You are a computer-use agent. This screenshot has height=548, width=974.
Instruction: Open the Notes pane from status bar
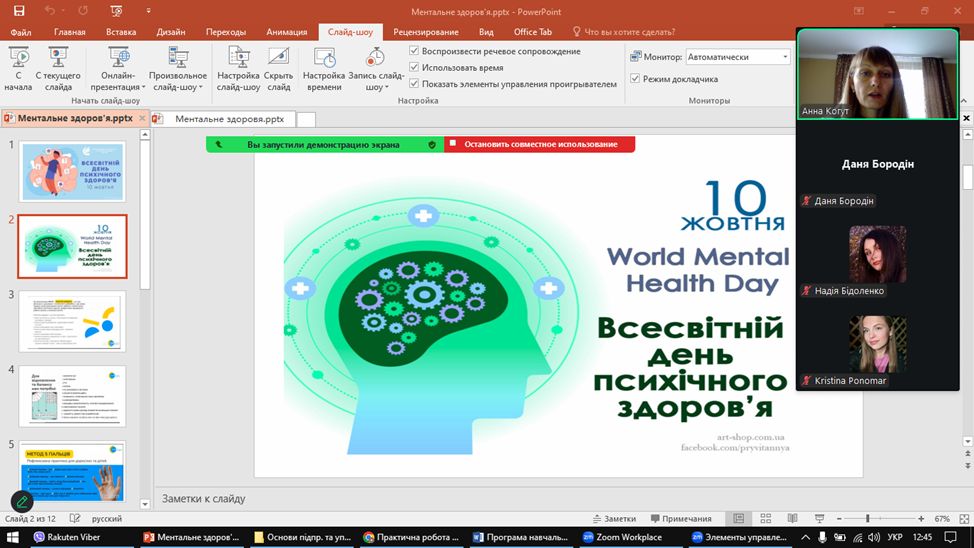[613, 519]
